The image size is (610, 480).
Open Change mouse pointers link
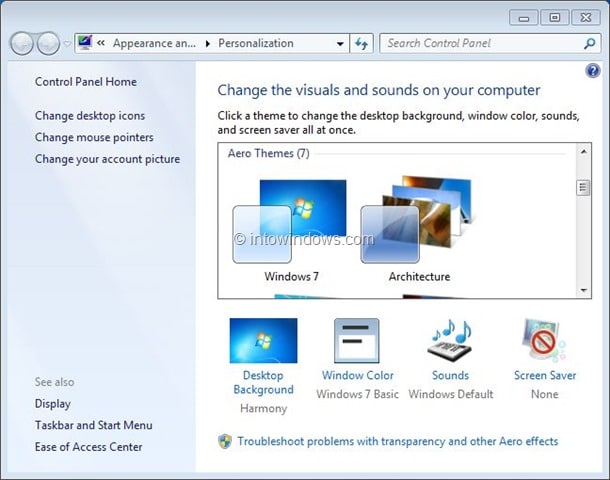click(x=94, y=137)
